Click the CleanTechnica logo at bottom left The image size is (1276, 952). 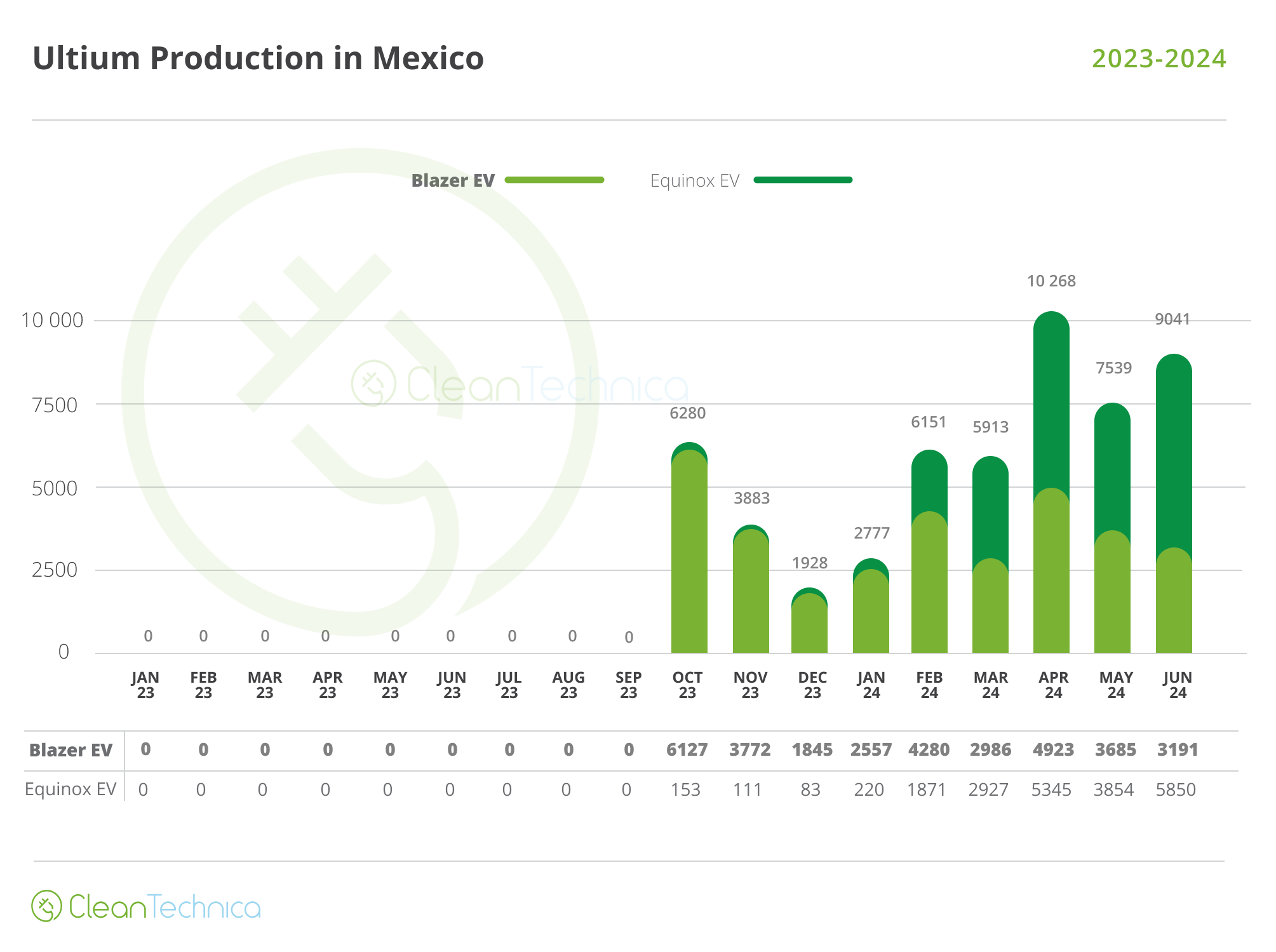click(x=146, y=906)
